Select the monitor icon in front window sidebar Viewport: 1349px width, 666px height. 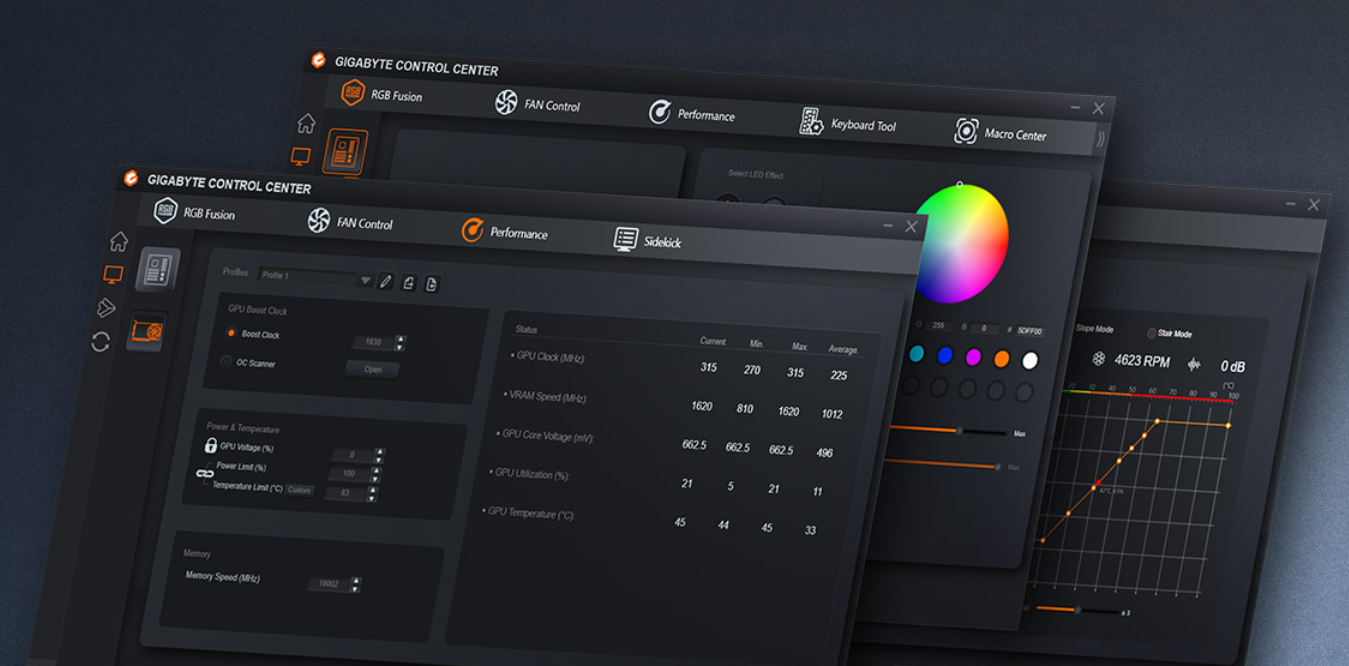coord(113,274)
